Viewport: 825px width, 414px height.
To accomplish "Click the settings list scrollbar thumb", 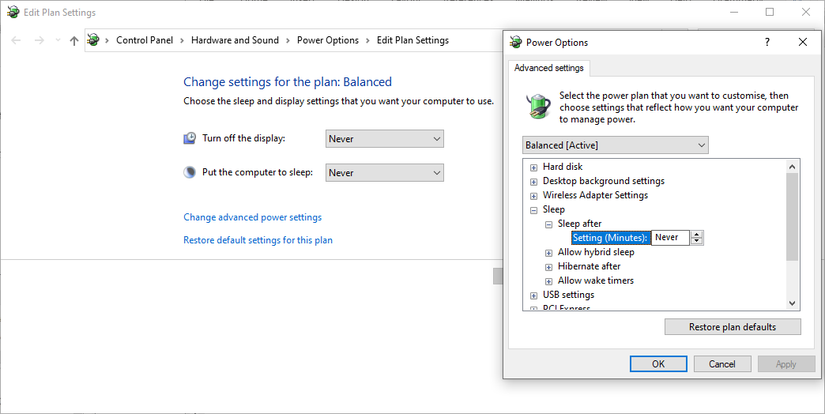I will (x=792, y=217).
